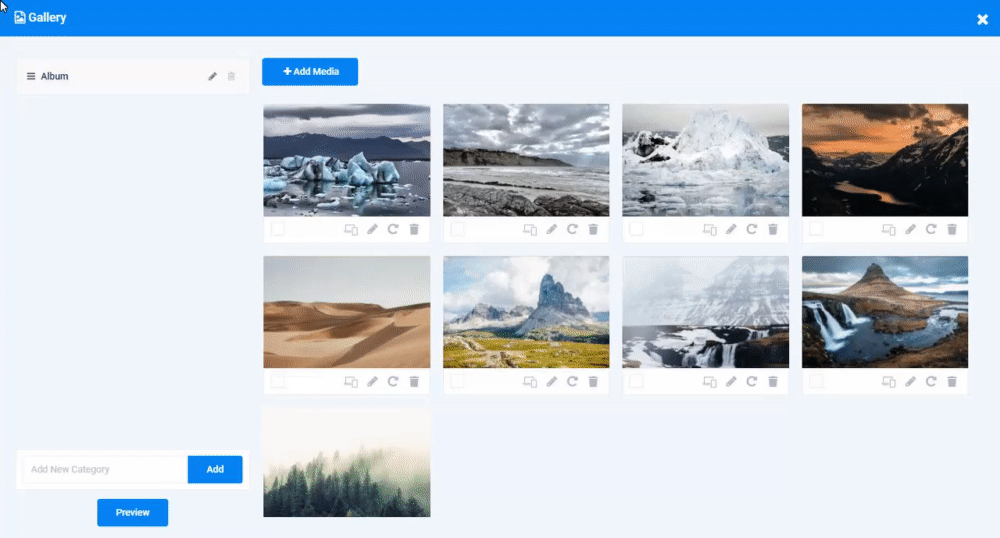The image size is (1000, 538).
Task: Select the orange sunset valley thumbnail
Action: tap(885, 160)
